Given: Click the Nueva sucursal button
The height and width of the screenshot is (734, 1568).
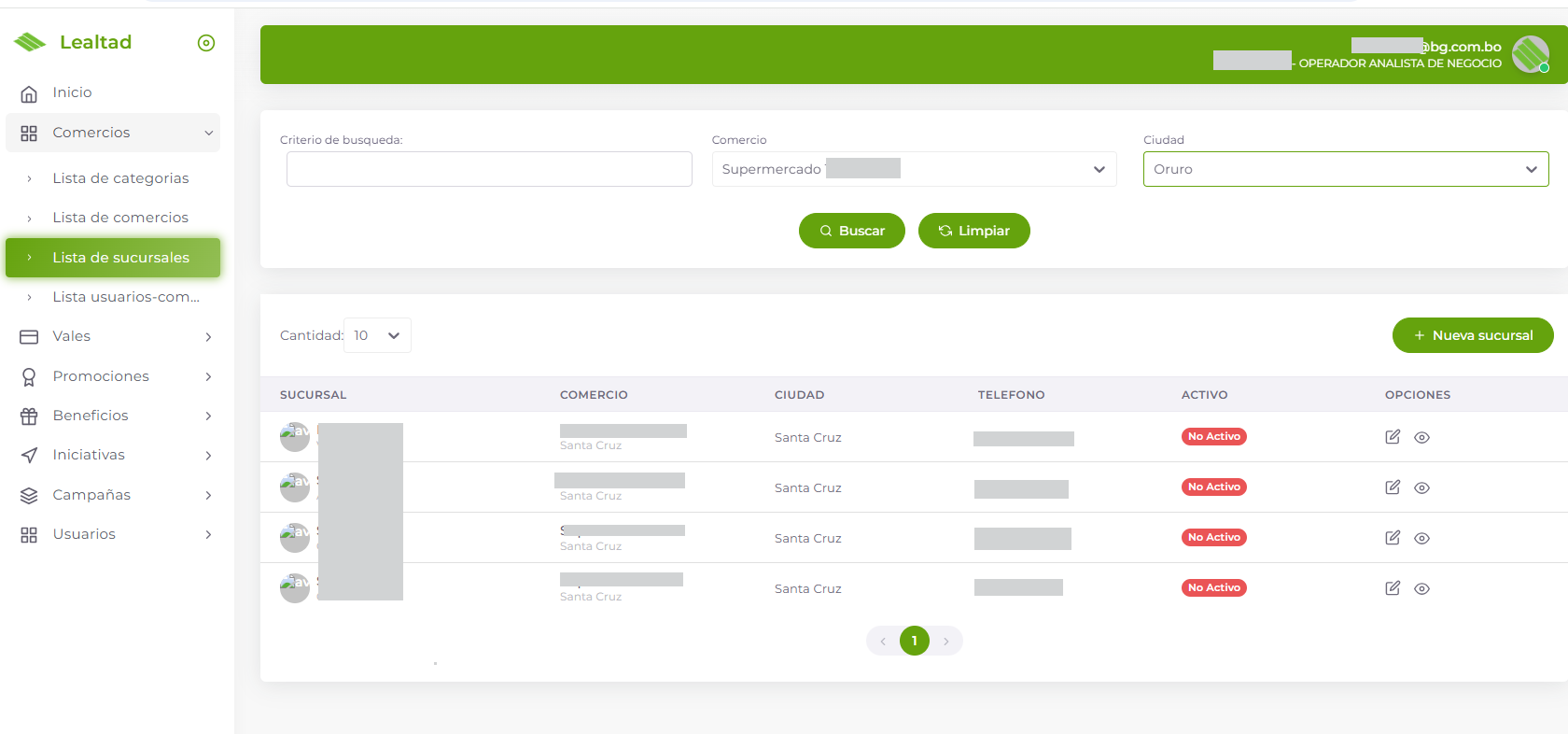Looking at the screenshot, I should click(1473, 335).
